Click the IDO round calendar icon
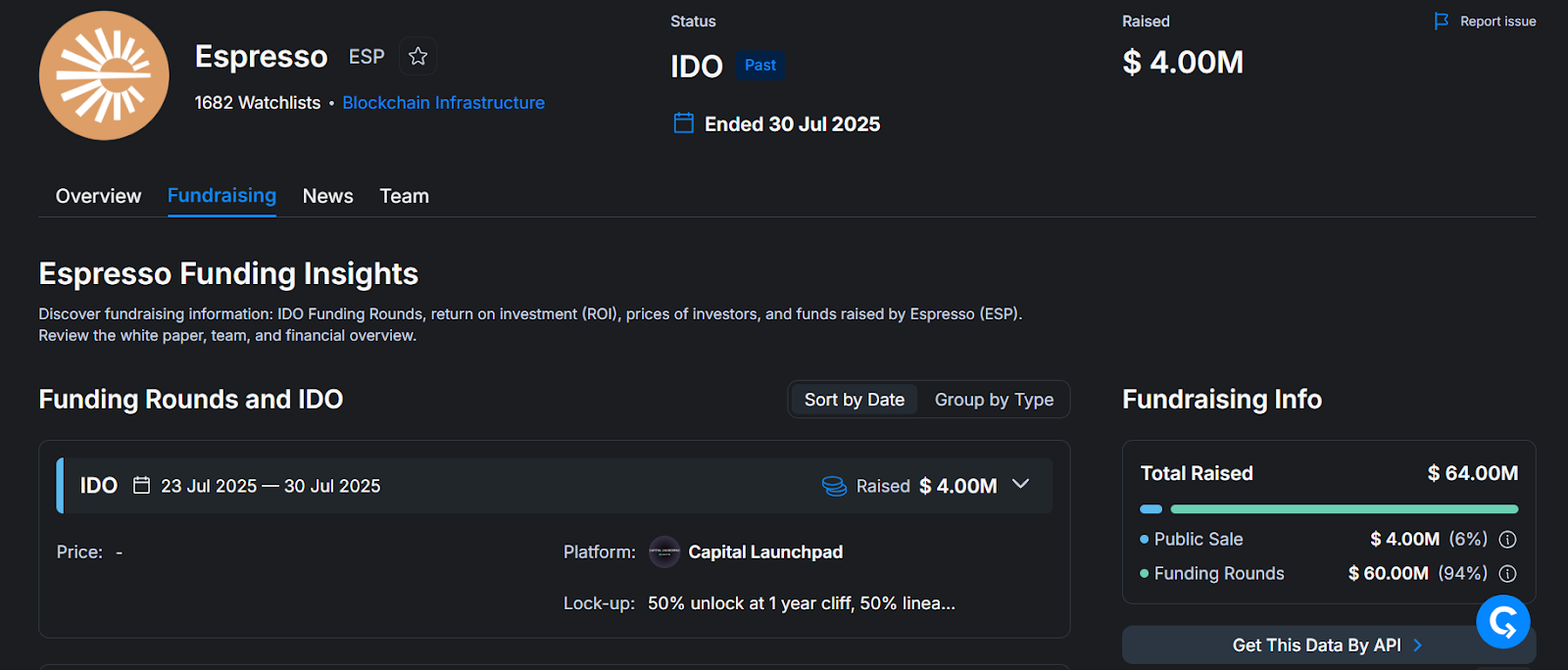 pos(141,486)
